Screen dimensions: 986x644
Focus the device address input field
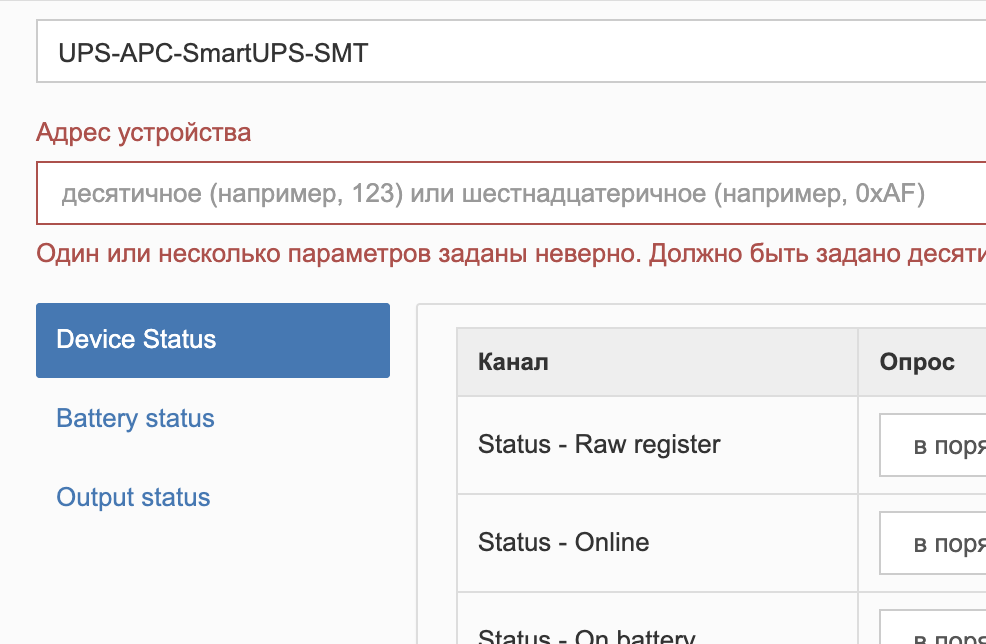pos(511,193)
